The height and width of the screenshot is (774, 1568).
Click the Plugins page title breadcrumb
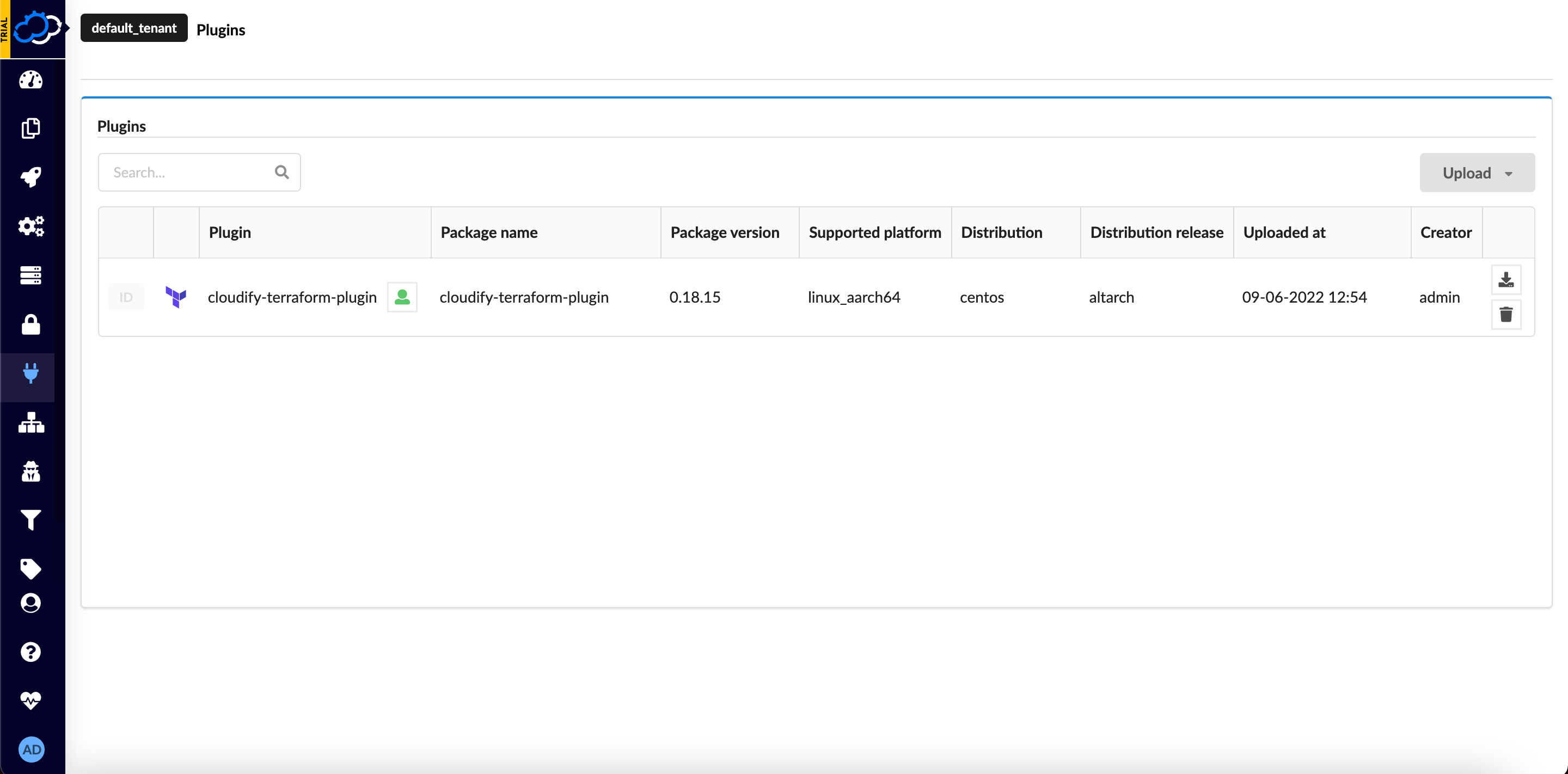(x=221, y=30)
